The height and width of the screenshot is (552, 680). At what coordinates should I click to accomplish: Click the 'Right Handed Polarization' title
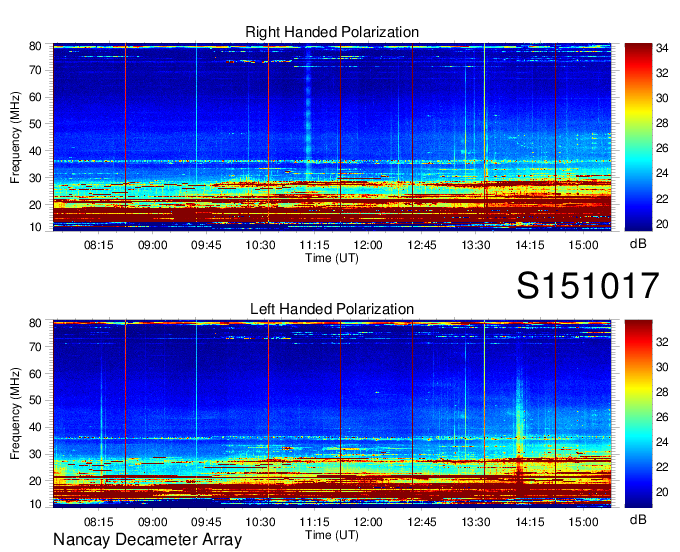click(332, 32)
